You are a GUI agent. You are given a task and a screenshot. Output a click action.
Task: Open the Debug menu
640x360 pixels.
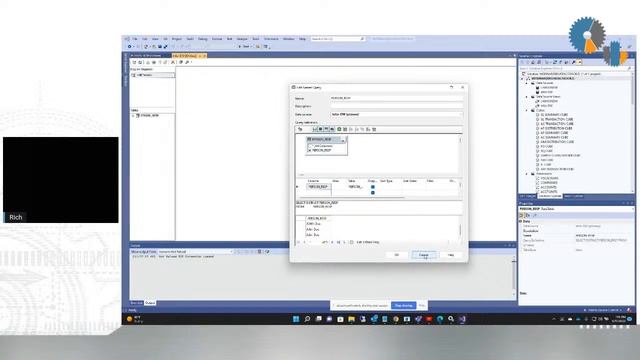tap(203, 39)
